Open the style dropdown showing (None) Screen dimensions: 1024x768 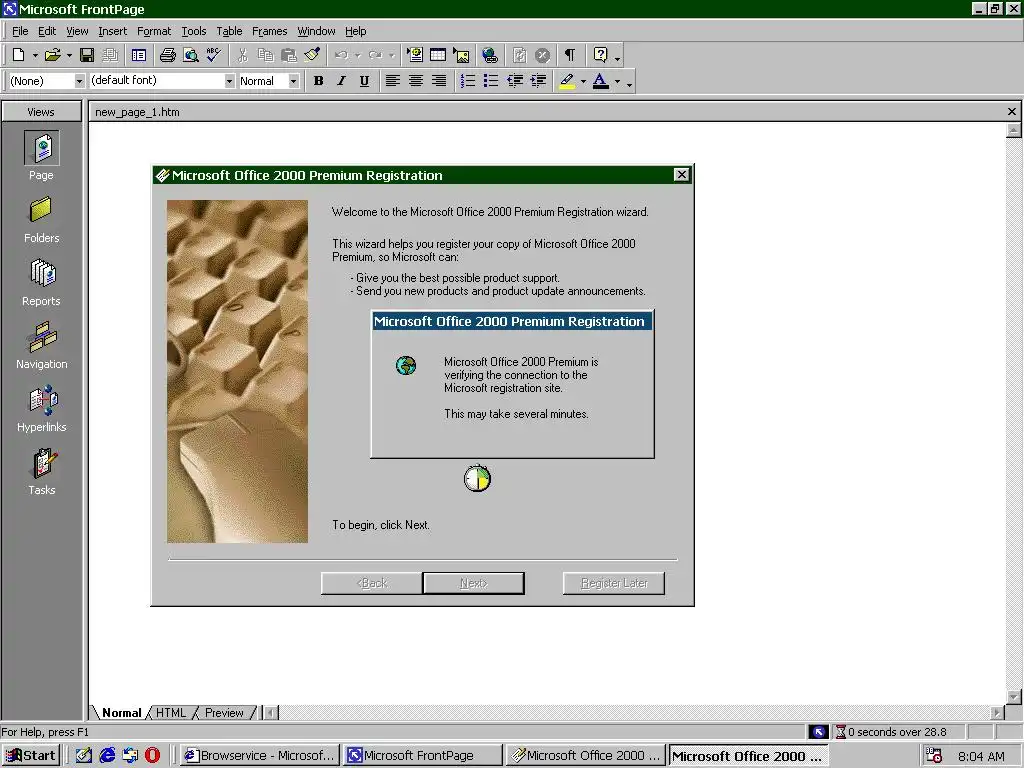pyautogui.click(x=79, y=81)
